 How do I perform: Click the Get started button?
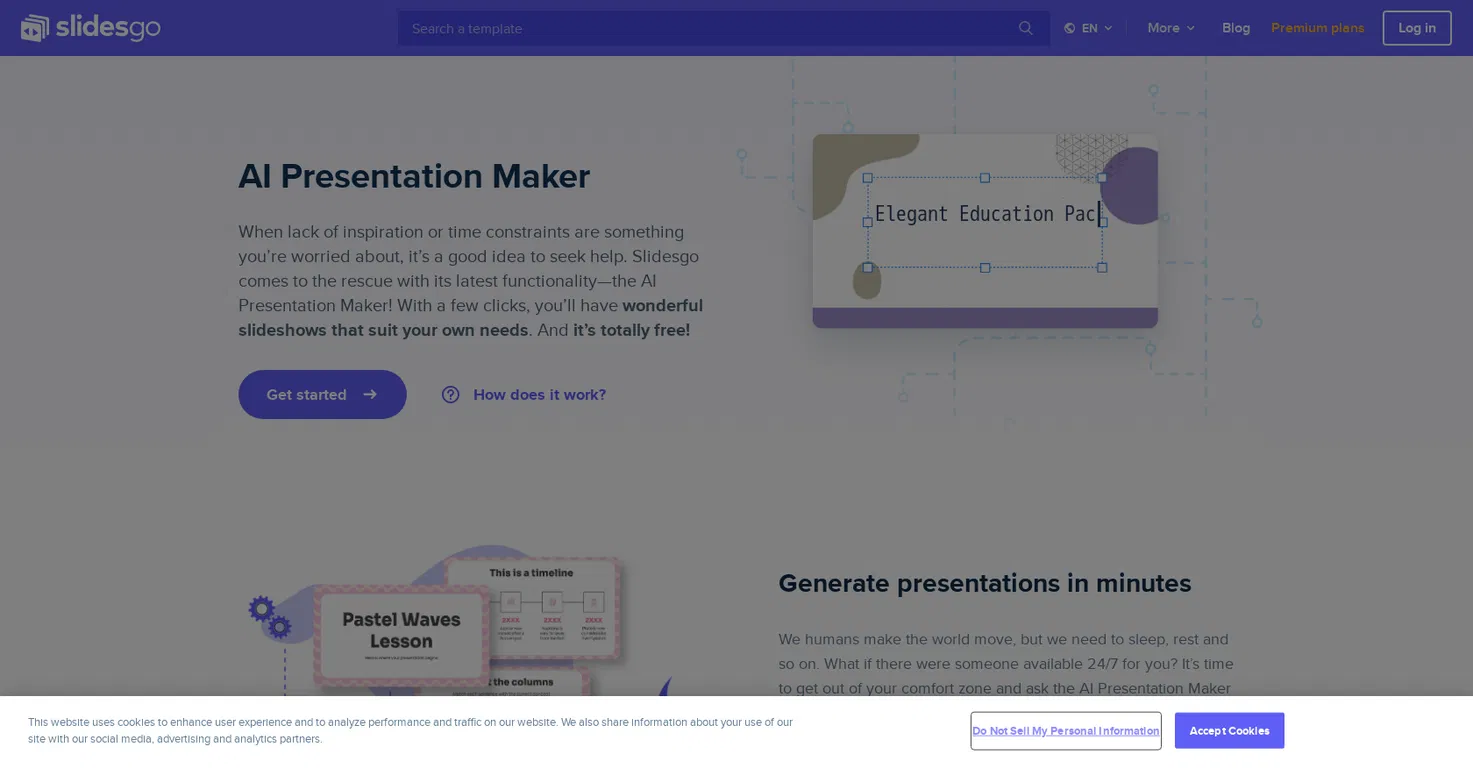[322, 394]
